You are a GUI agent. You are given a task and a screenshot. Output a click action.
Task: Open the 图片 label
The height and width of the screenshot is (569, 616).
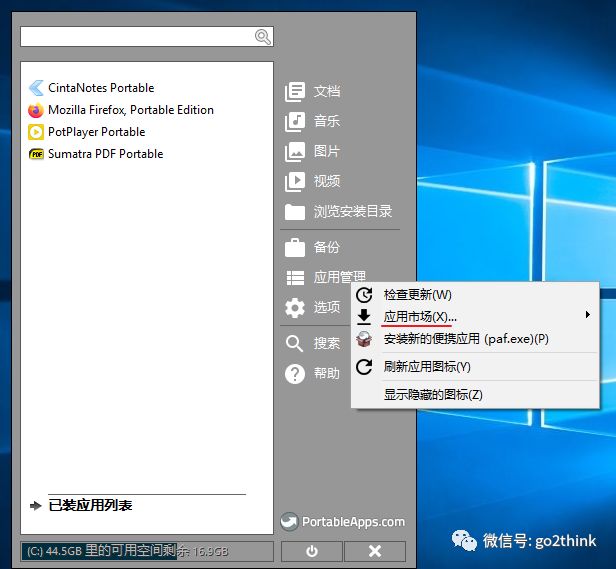tap(327, 151)
